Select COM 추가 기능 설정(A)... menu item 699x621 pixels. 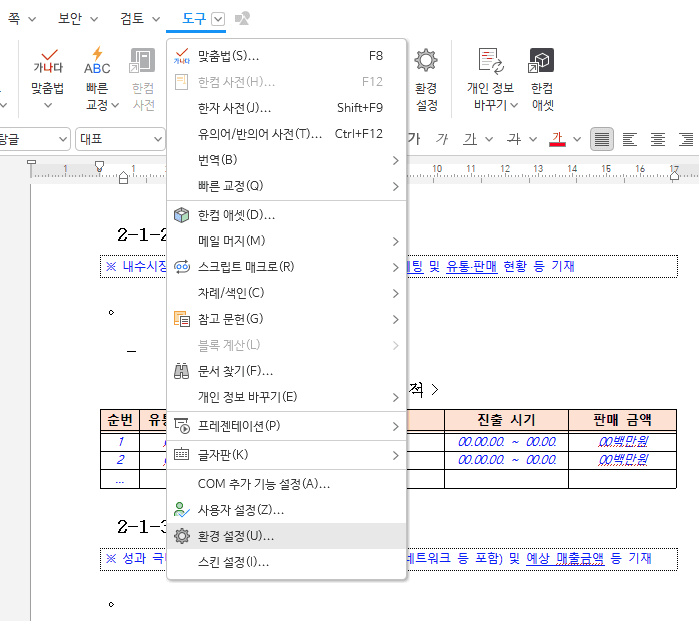286,484
